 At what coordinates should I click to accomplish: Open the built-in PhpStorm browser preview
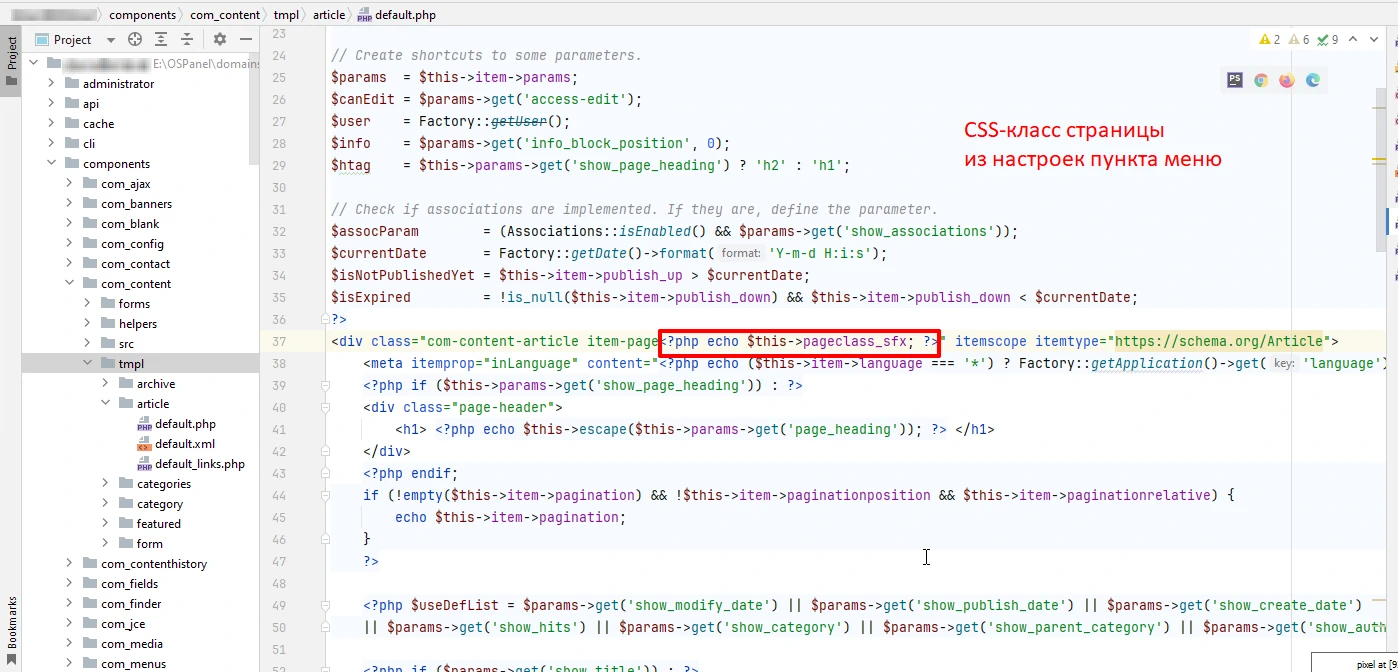tap(1234, 80)
